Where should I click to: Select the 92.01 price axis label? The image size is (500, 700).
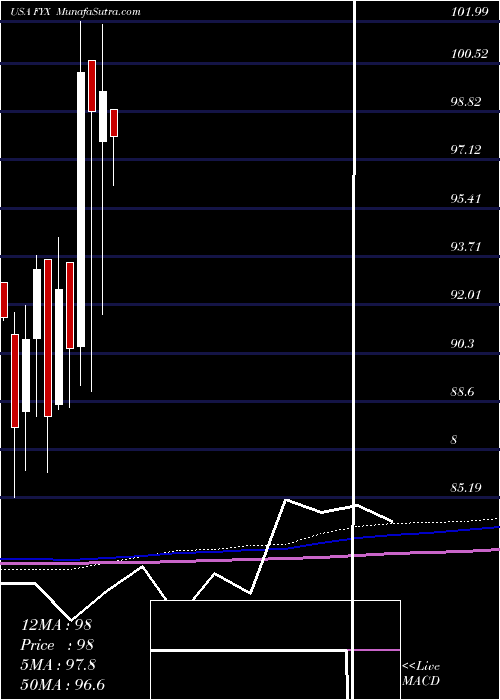[466, 295]
